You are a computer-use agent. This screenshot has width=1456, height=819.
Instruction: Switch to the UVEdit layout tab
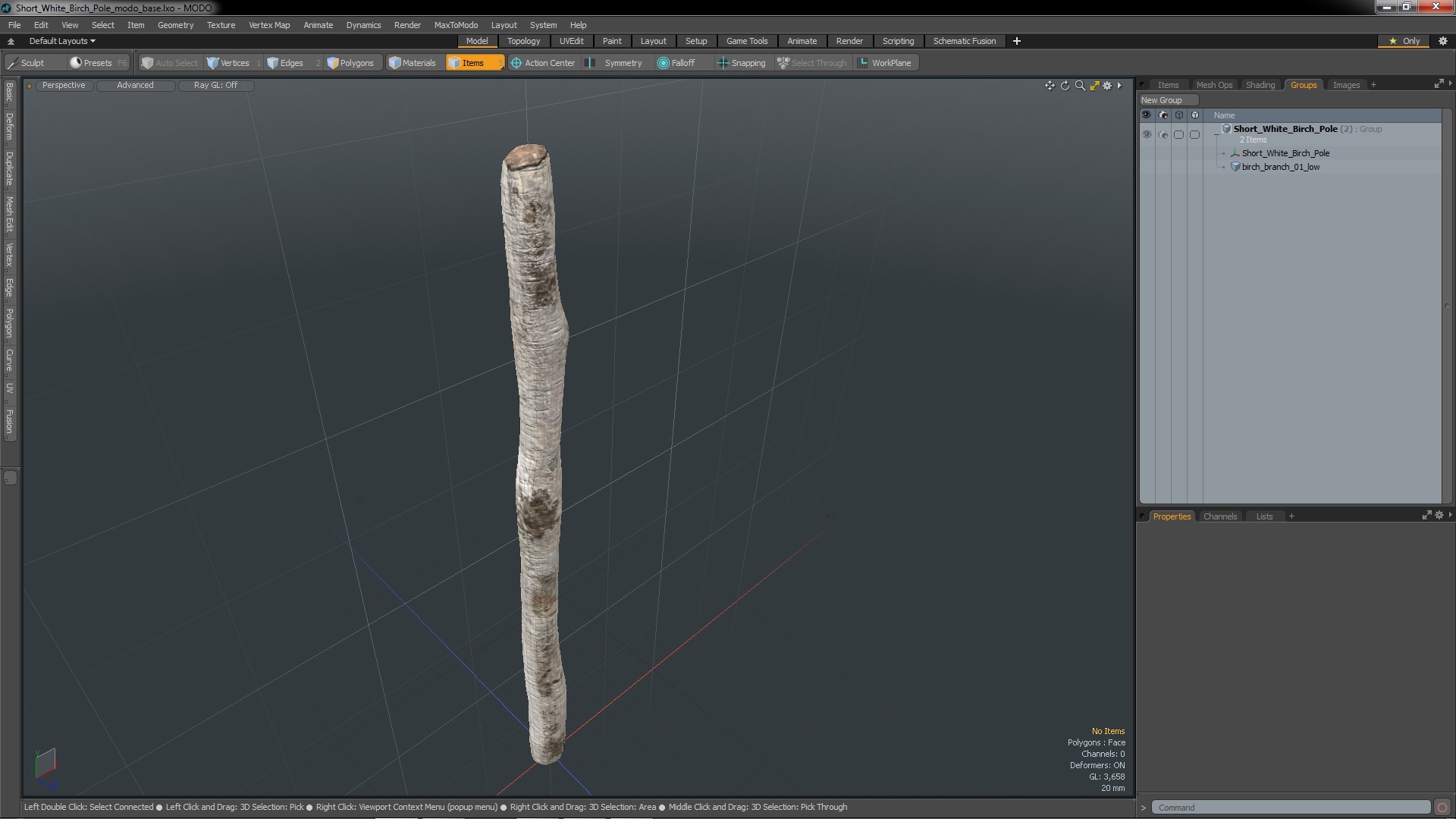[x=571, y=41]
